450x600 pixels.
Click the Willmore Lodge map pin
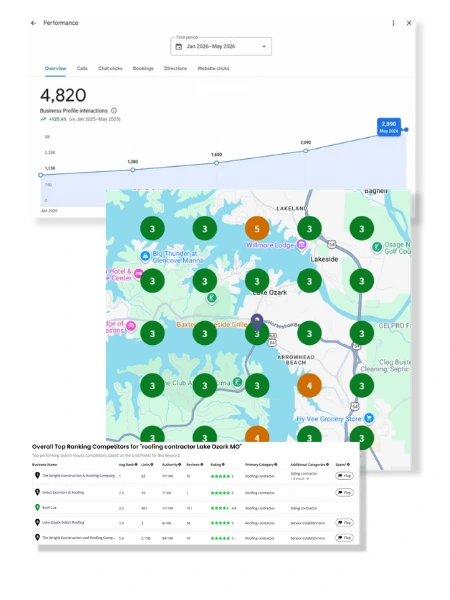point(302,245)
